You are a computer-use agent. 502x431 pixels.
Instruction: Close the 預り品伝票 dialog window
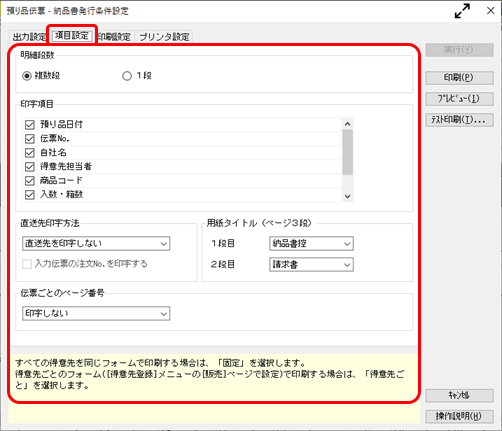[x=490, y=11]
